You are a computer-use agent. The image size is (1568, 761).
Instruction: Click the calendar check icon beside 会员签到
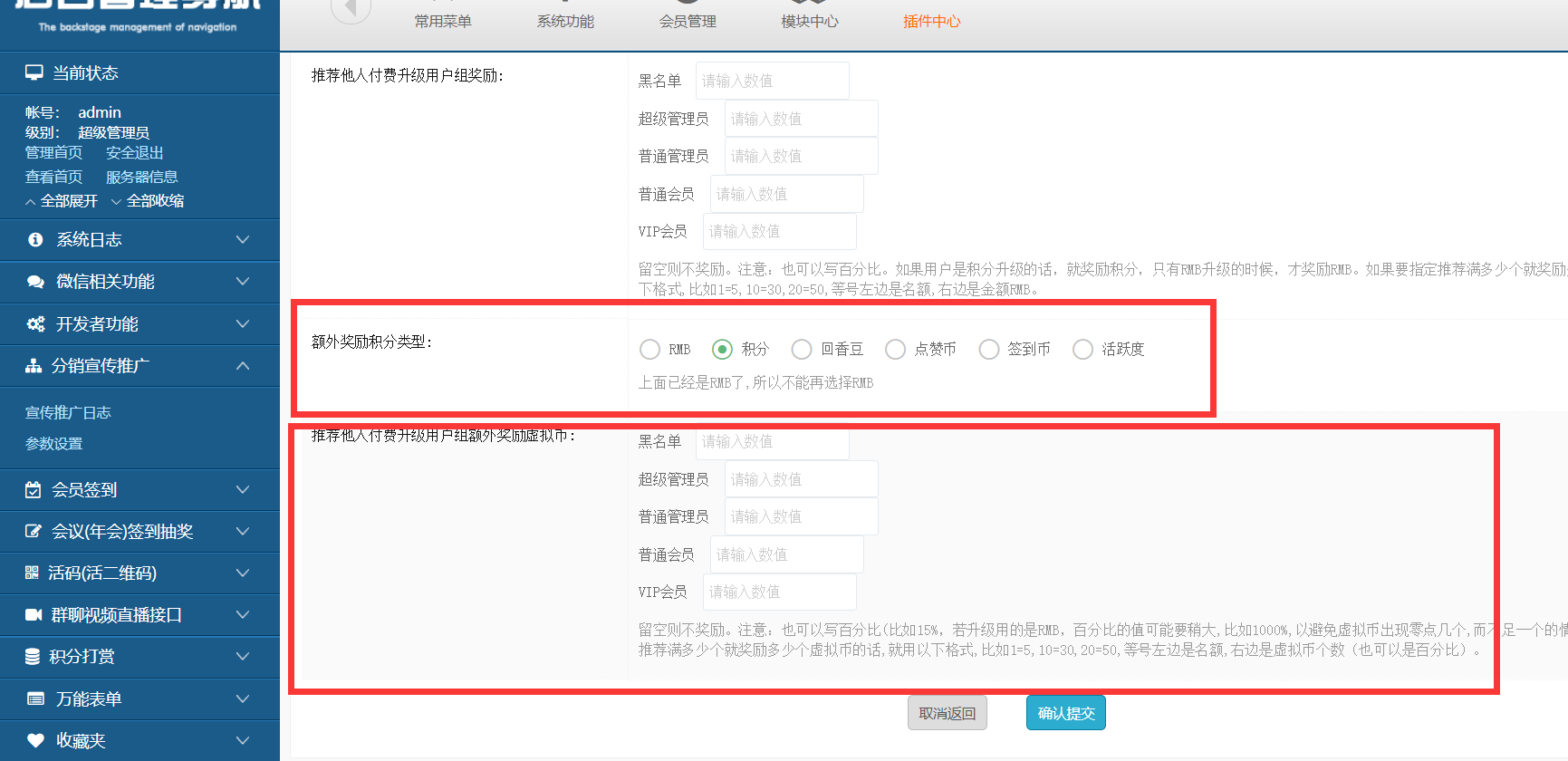[34, 490]
